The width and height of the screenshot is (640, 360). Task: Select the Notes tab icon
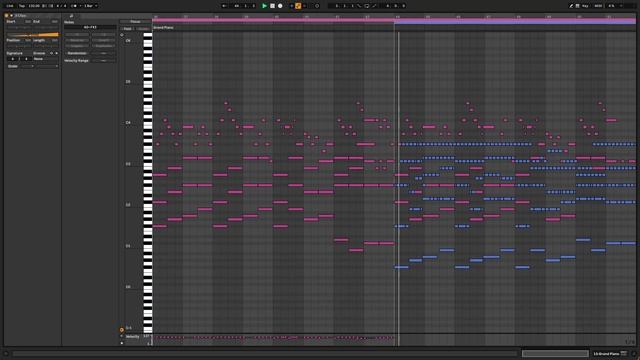71,16
